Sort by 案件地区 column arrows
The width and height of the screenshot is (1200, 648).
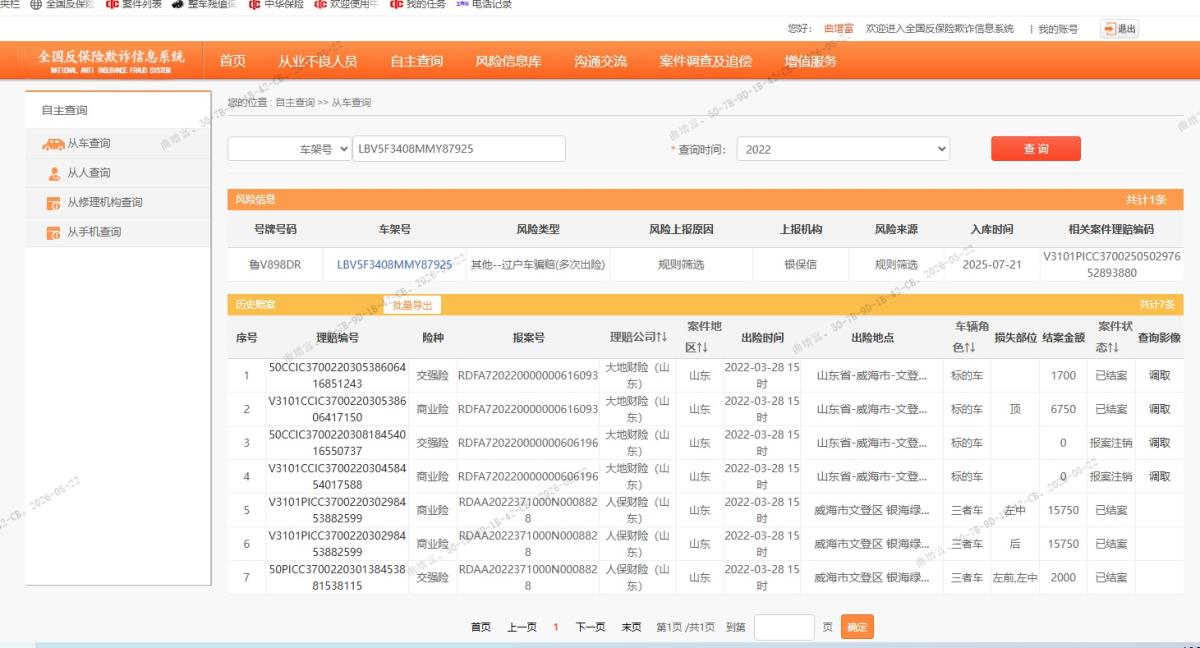point(704,348)
